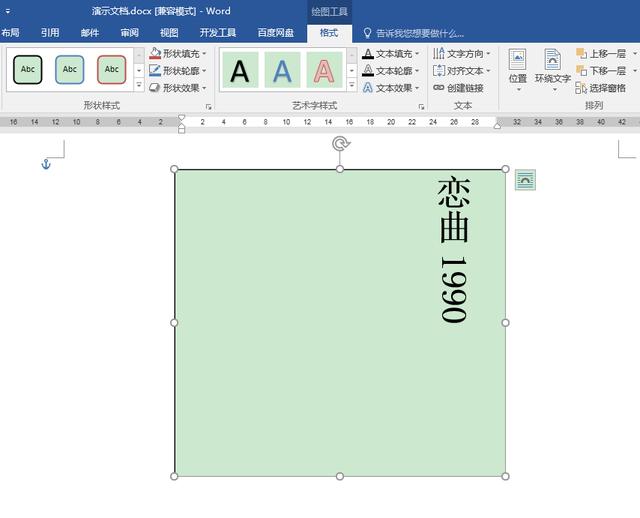Screen dimensions: 640x518
Task: Click the Shape Fill paint bucket icon
Action: (155, 53)
